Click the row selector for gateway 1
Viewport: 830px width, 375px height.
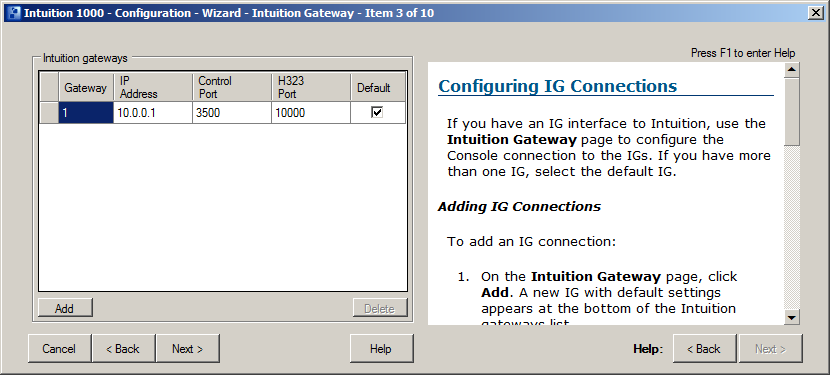[x=49, y=113]
